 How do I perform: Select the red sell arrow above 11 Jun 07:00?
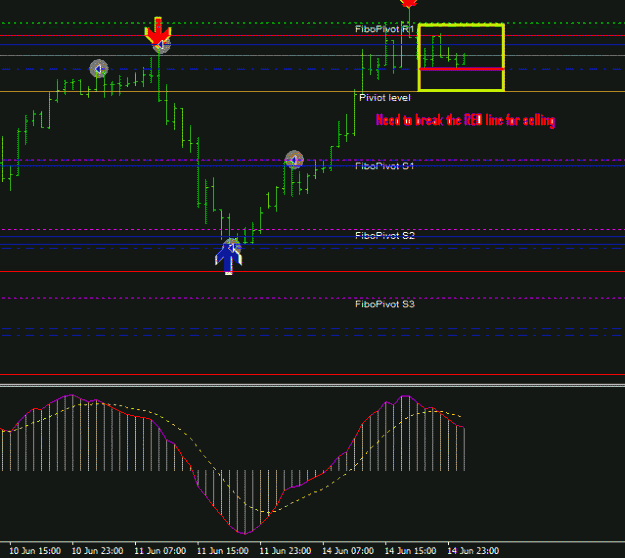[158, 30]
